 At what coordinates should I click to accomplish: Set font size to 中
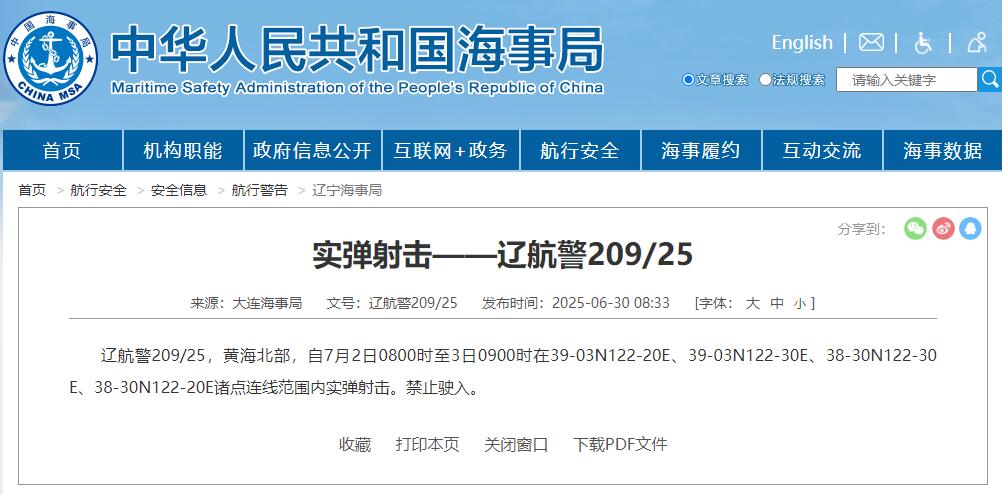(777, 303)
